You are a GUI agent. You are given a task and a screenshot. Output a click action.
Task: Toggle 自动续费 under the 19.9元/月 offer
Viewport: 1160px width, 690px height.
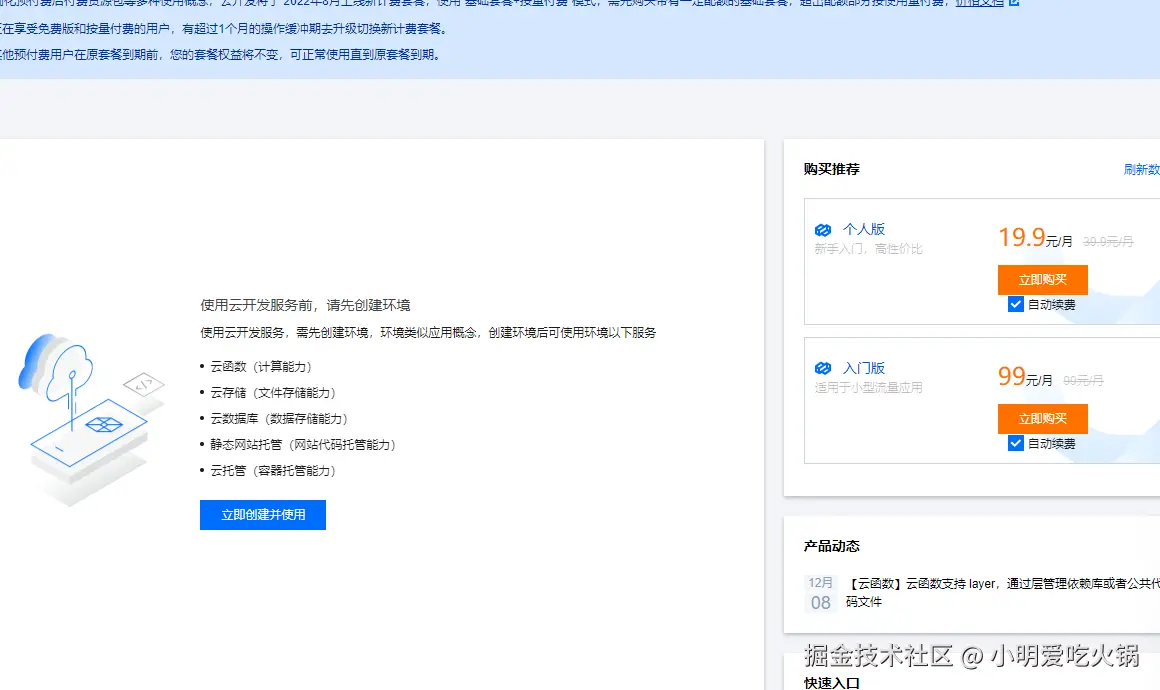pyautogui.click(x=1016, y=304)
